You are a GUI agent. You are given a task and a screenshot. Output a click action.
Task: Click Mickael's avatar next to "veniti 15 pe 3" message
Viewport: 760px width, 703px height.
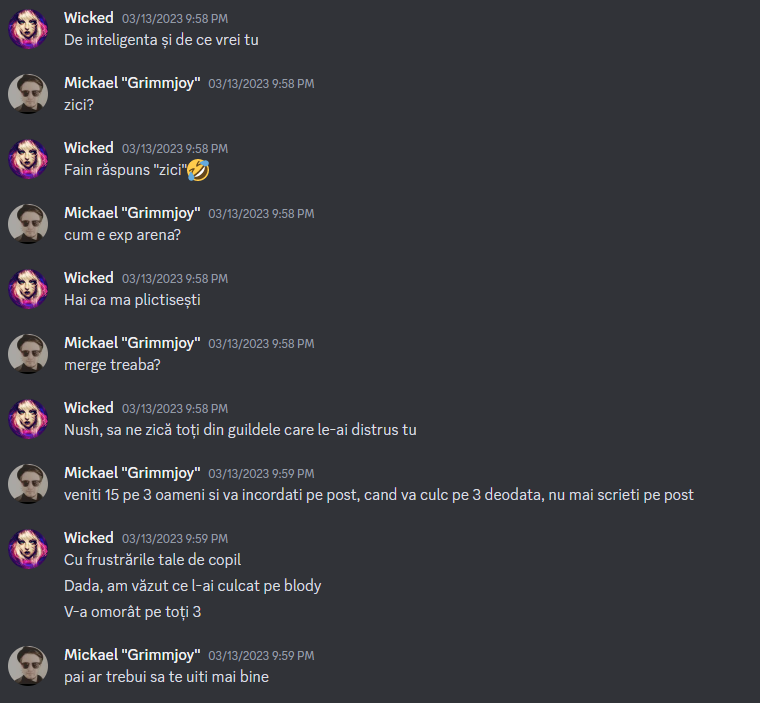click(x=28, y=484)
